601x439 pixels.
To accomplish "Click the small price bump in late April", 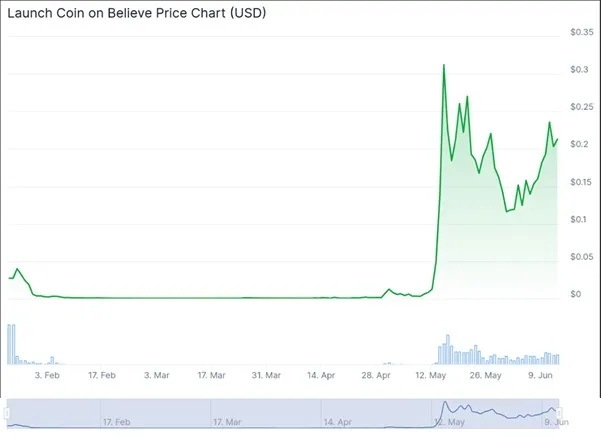I will click(x=391, y=290).
